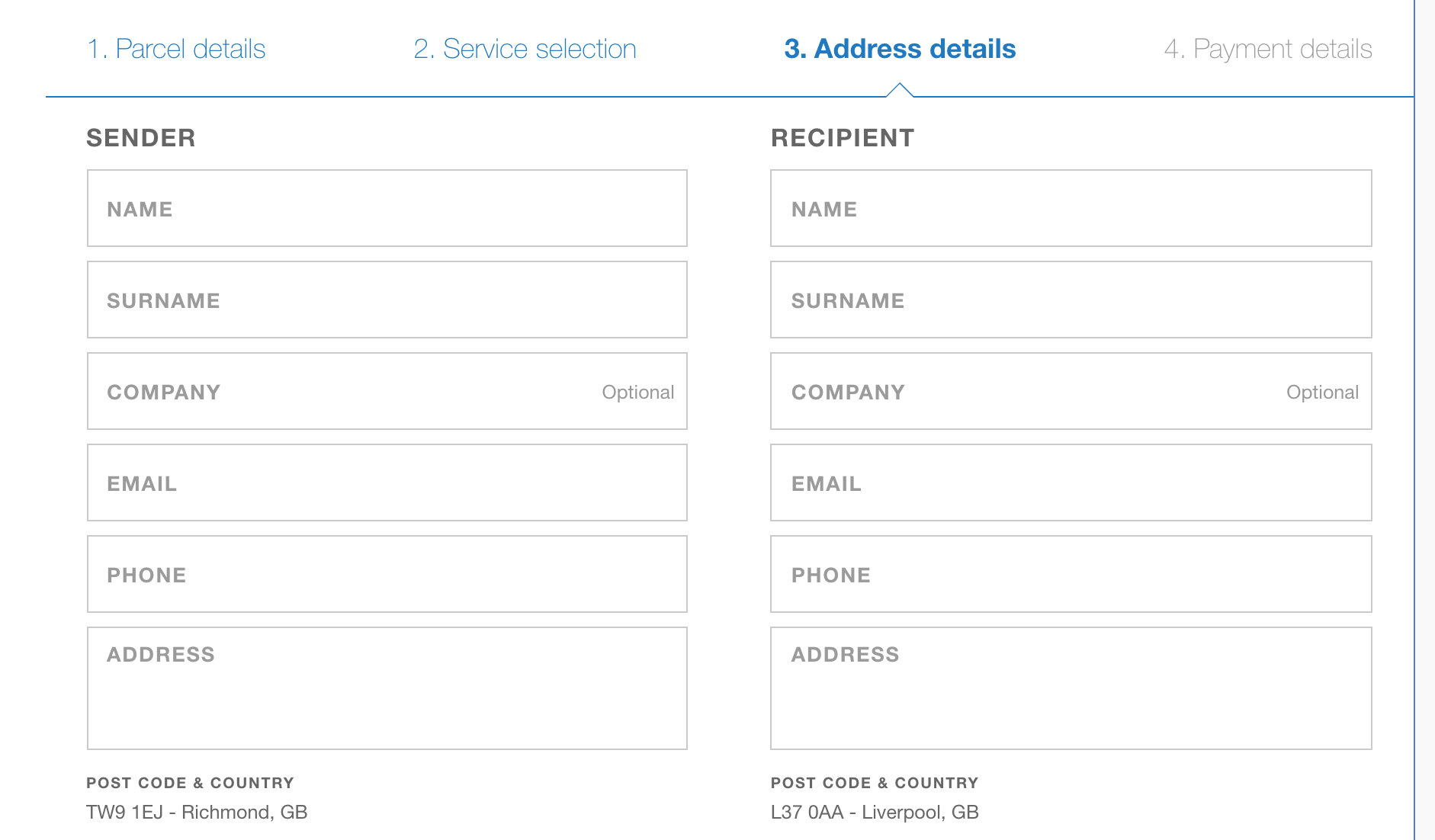The height and width of the screenshot is (840, 1435).
Task: Select the Address details step
Action: pyautogui.click(x=900, y=49)
